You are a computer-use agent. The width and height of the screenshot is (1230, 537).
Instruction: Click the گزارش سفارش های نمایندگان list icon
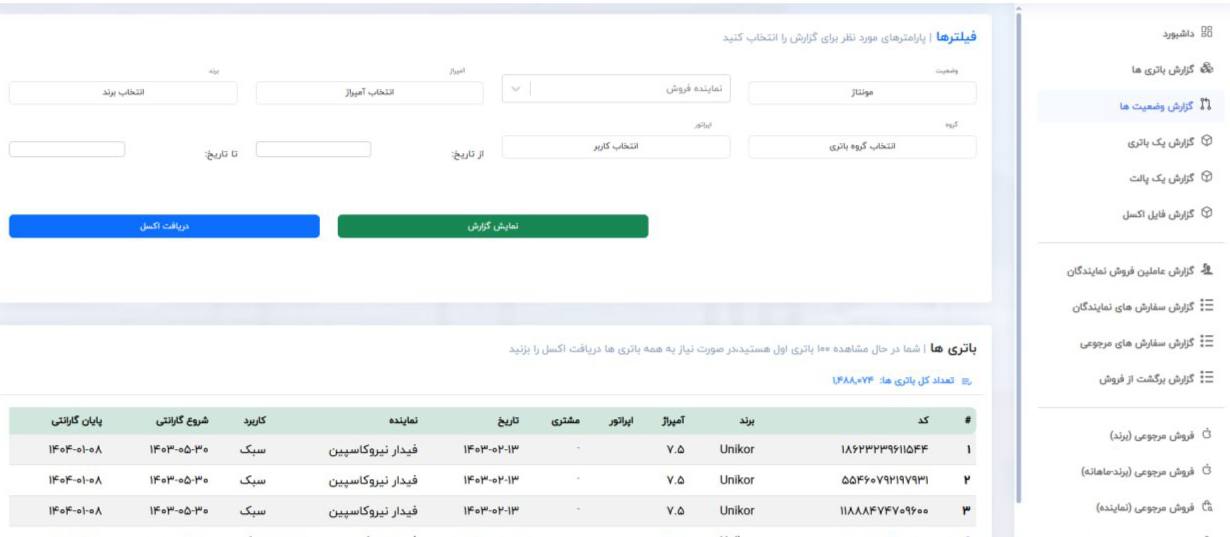1206,306
